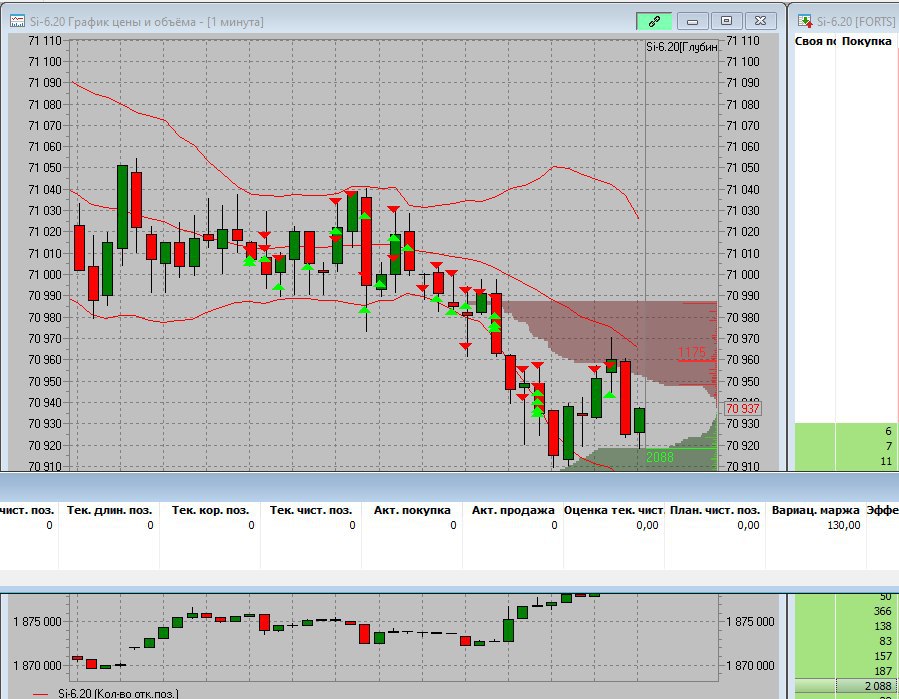Click the 'Вариац. маржа' column header
The image size is (899, 699).
816,510
